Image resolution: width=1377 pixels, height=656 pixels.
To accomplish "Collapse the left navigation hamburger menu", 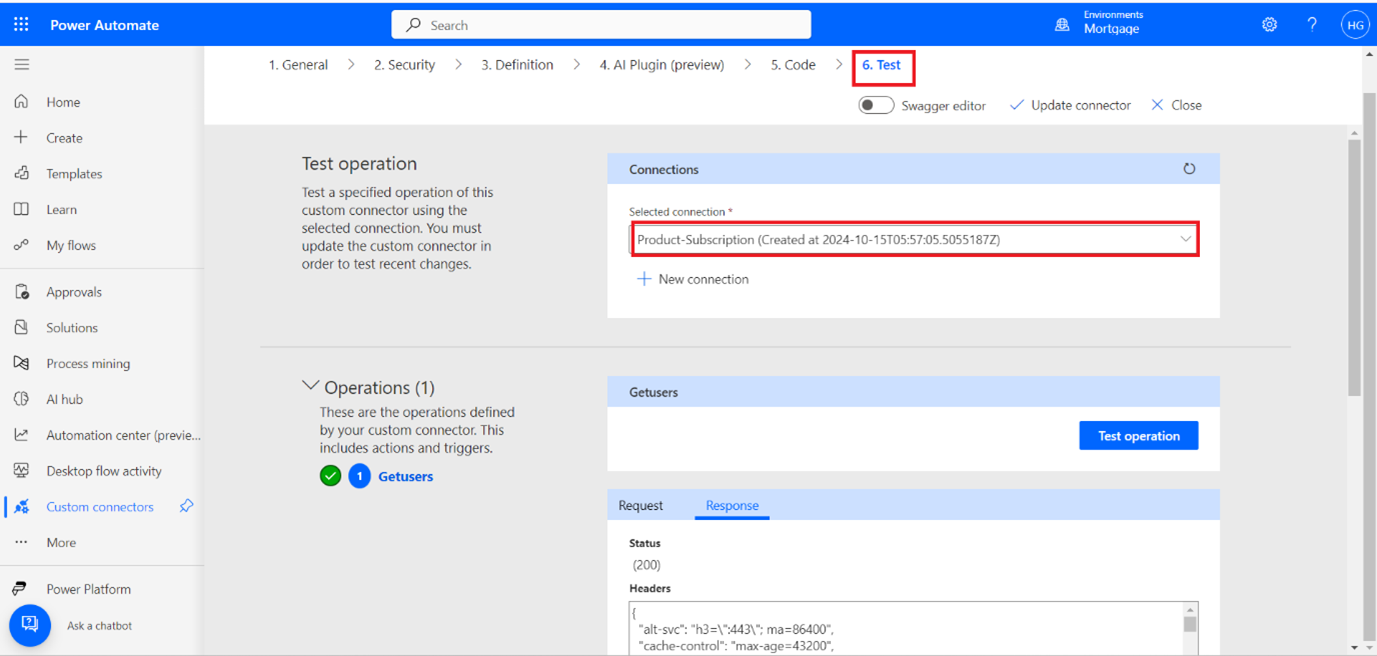I will 21,65.
